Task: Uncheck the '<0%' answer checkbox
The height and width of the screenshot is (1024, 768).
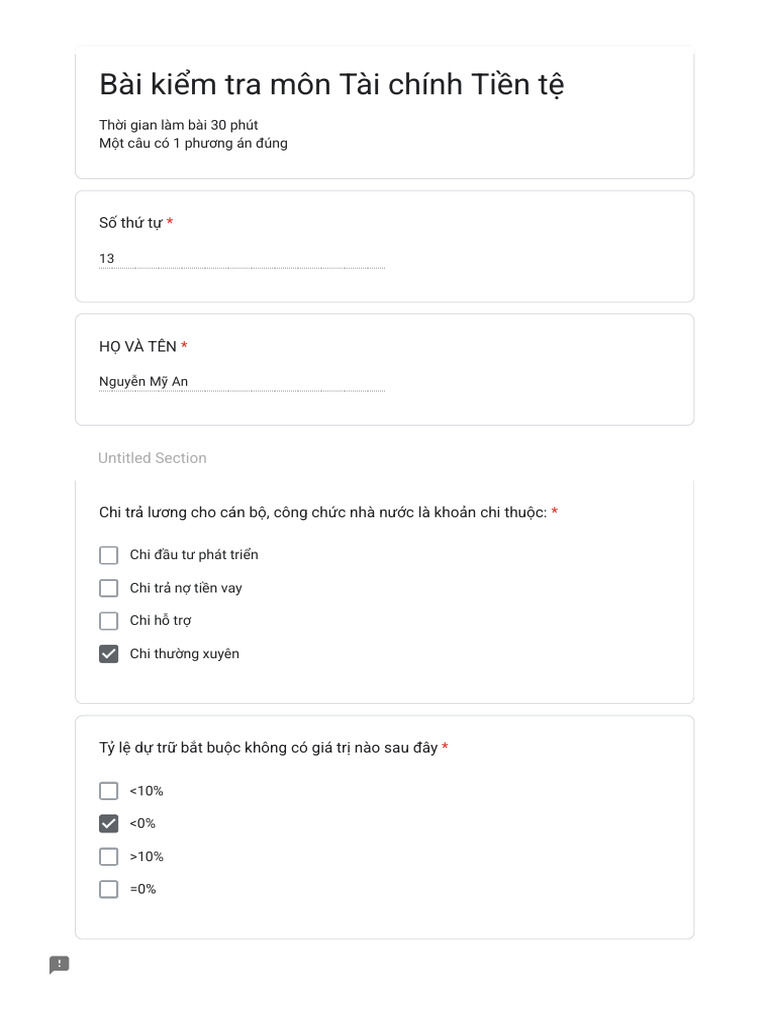Action: (109, 824)
